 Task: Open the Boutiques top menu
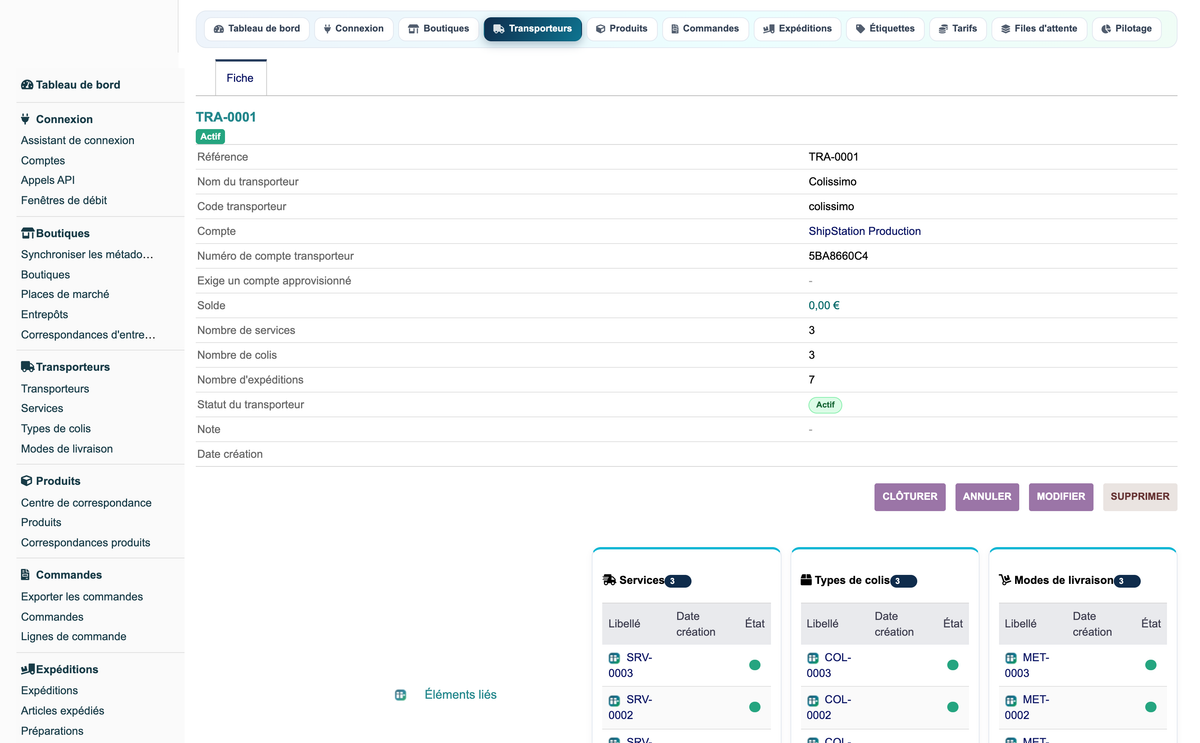coord(438,29)
